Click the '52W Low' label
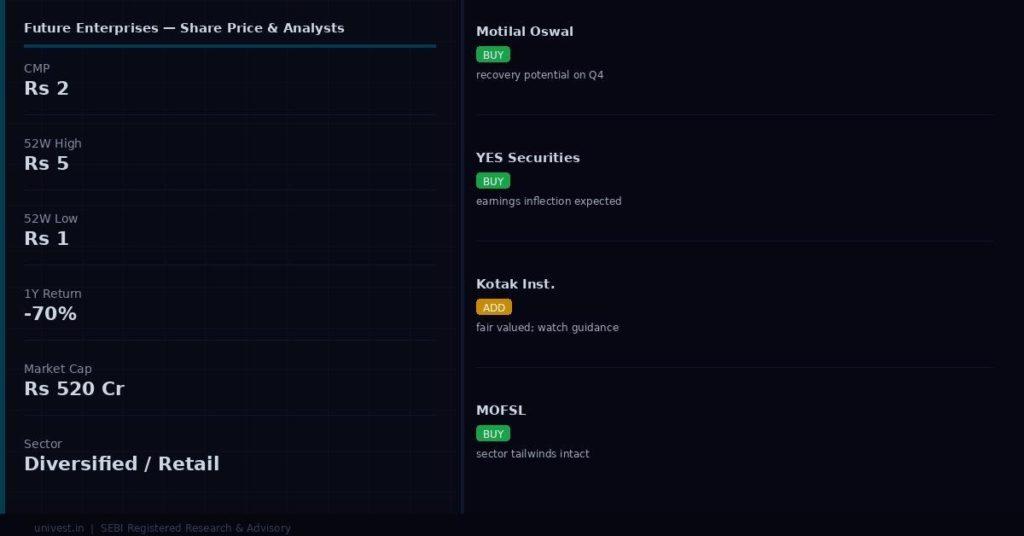1024x536 pixels. click(x=51, y=219)
